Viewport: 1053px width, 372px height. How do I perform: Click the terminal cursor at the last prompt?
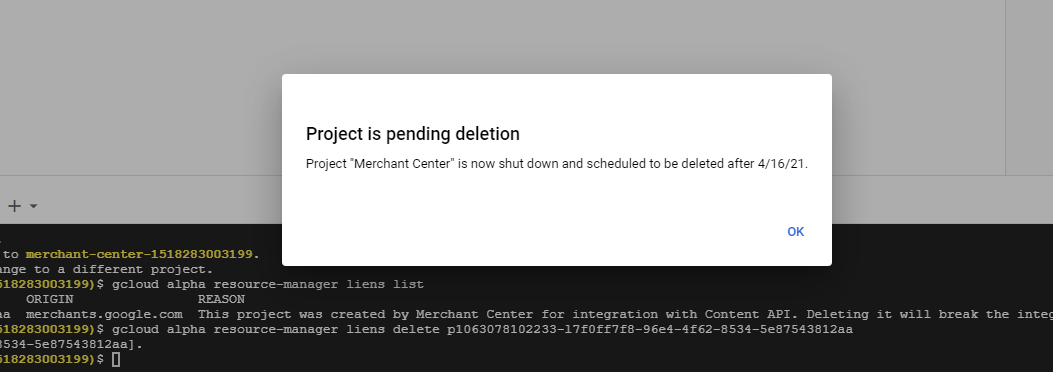click(116, 359)
